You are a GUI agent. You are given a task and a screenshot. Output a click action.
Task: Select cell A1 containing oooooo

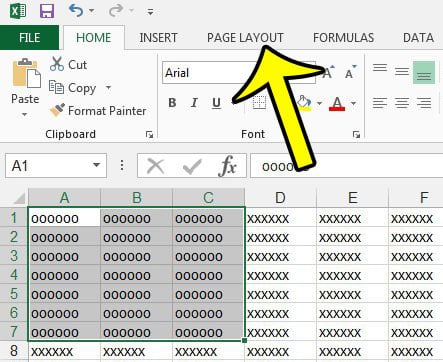64,218
